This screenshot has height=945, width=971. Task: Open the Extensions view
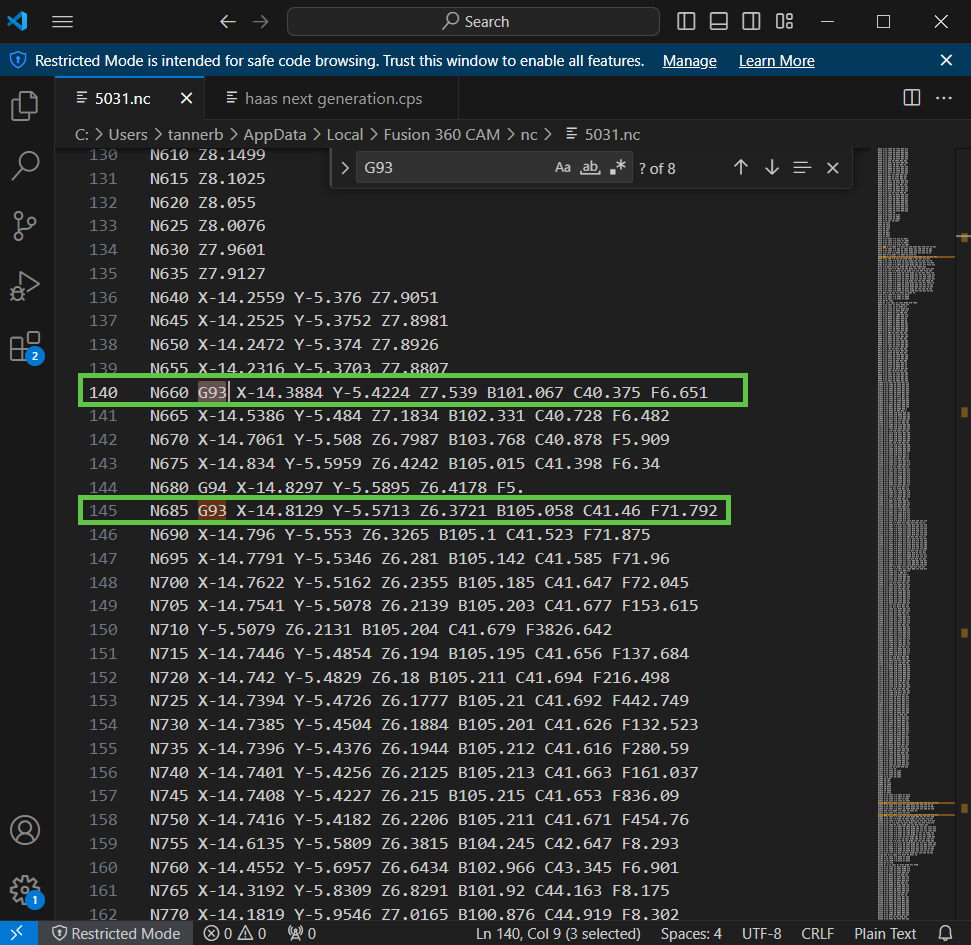coord(26,347)
